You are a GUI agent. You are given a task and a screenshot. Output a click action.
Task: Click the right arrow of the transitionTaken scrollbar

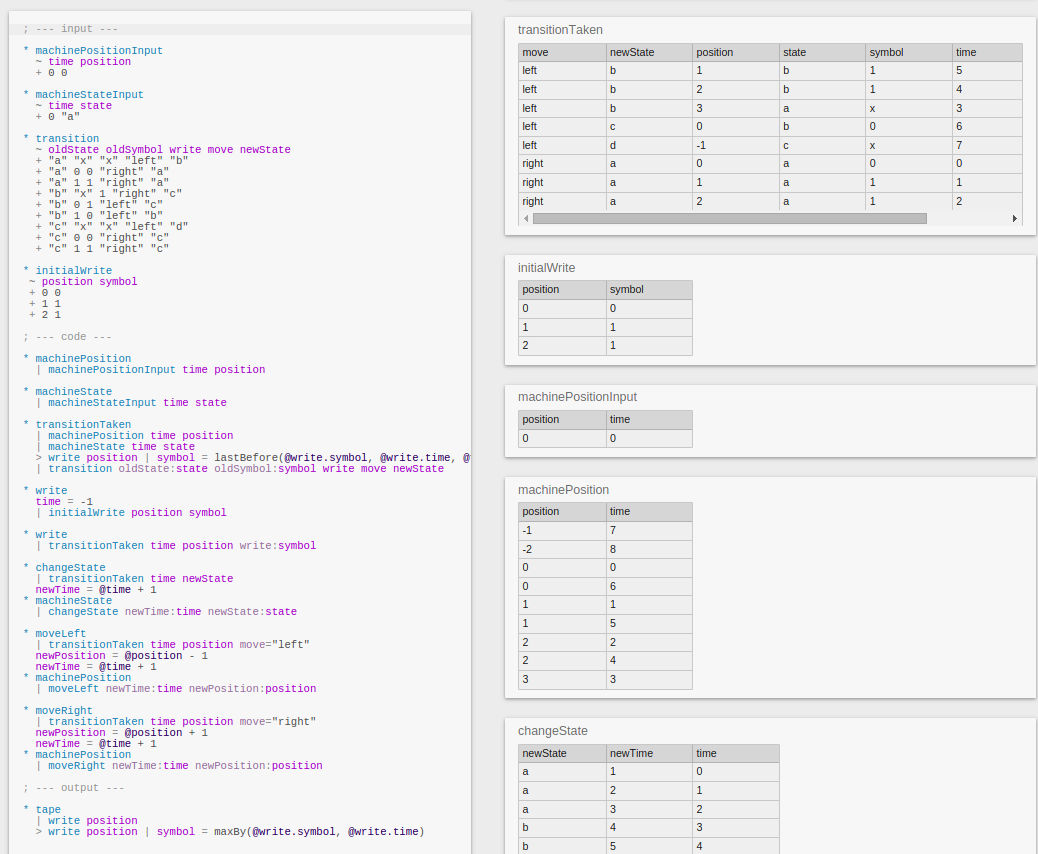point(1015,218)
